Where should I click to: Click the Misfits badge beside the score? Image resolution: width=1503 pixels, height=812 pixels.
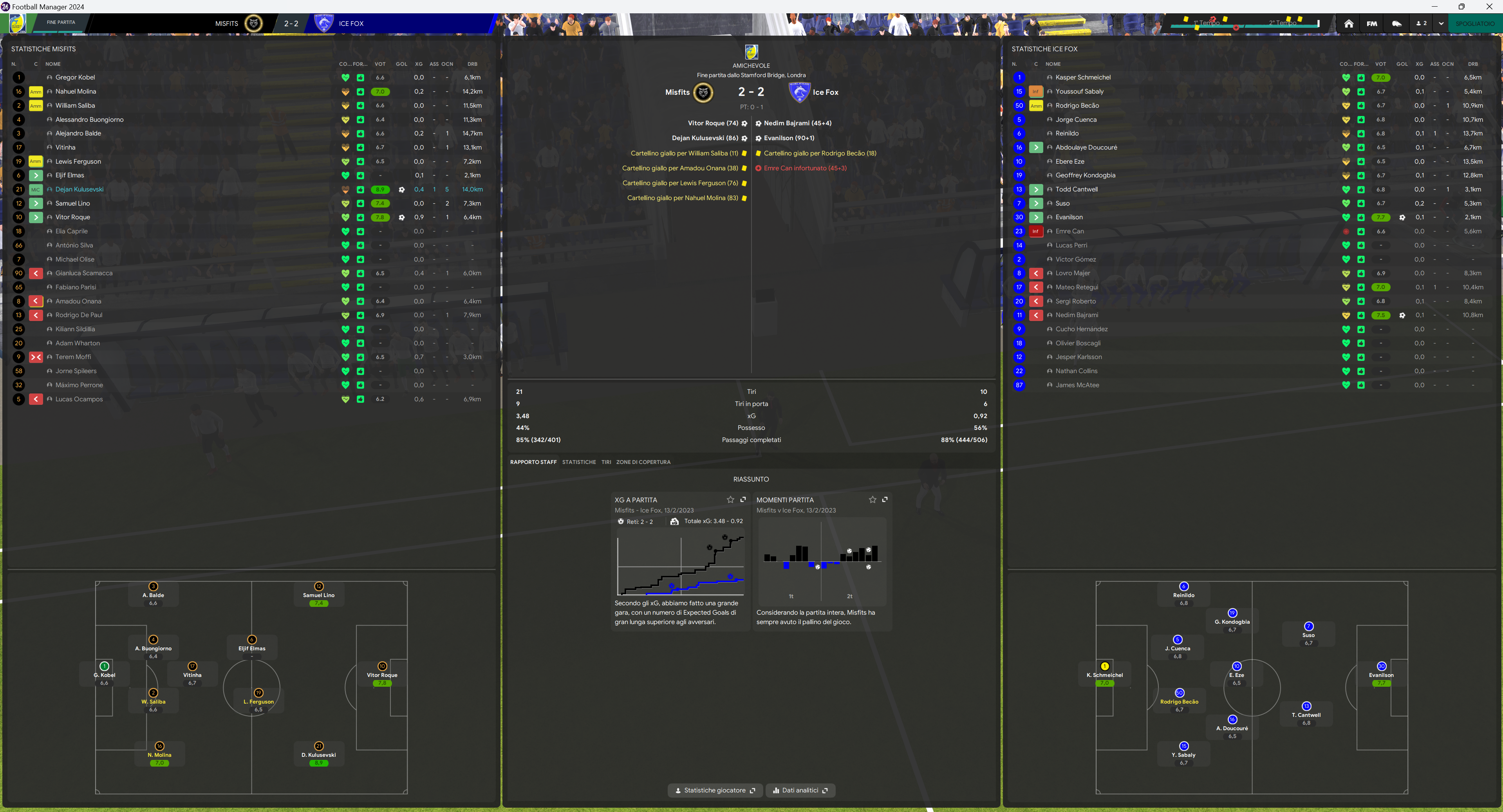(703, 92)
